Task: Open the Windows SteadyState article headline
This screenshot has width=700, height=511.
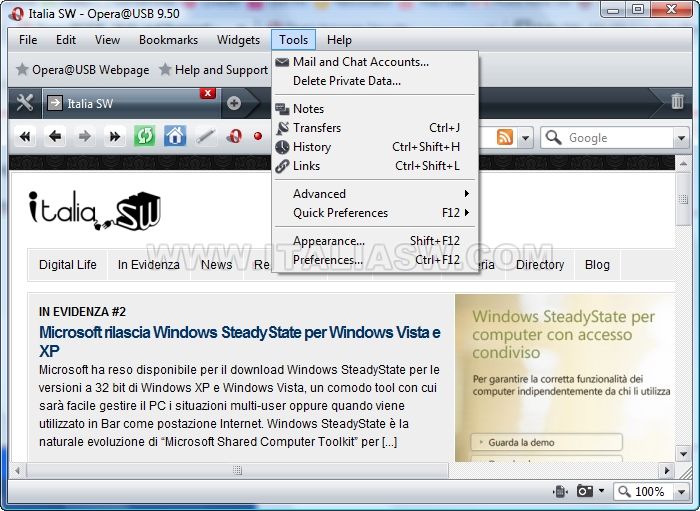Action: (240, 341)
